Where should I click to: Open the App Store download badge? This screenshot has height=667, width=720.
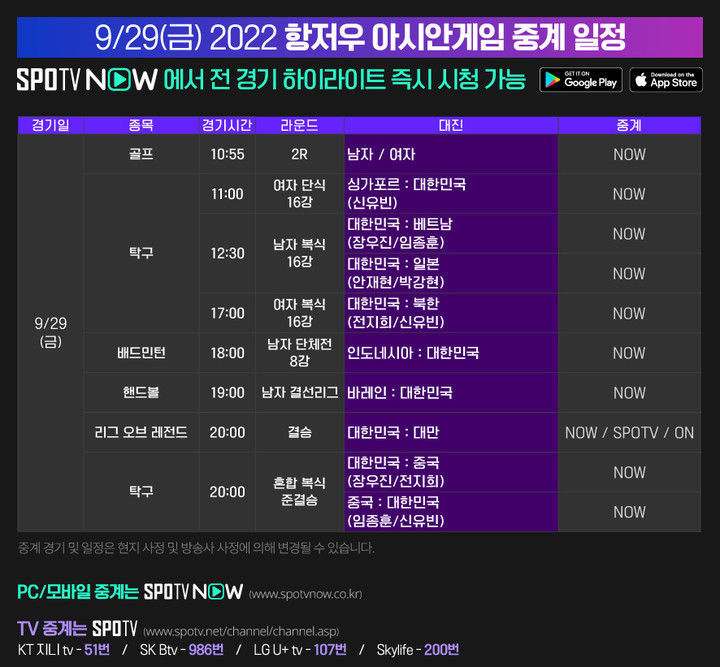point(666,80)
